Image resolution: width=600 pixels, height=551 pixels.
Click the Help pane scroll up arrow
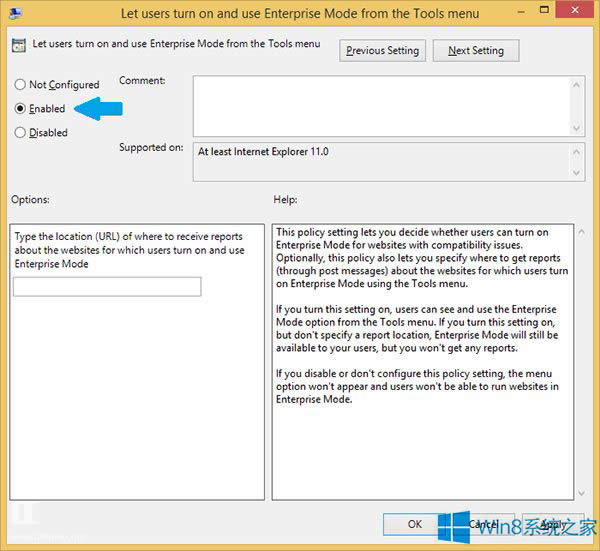(579, 231)
